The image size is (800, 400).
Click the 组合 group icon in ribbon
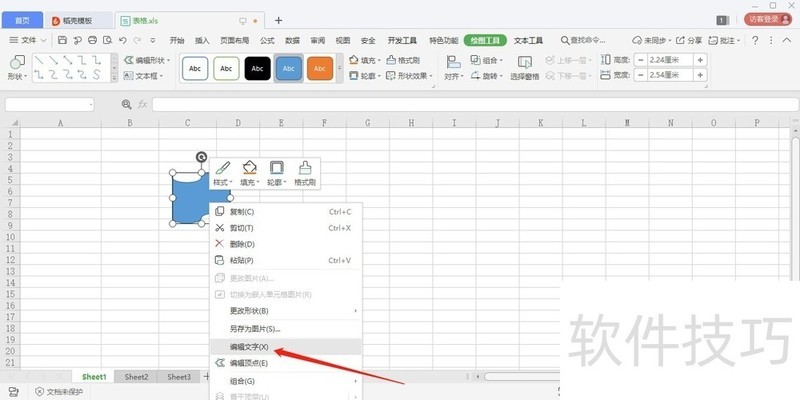pyautogui.click(x=475, y=60)
